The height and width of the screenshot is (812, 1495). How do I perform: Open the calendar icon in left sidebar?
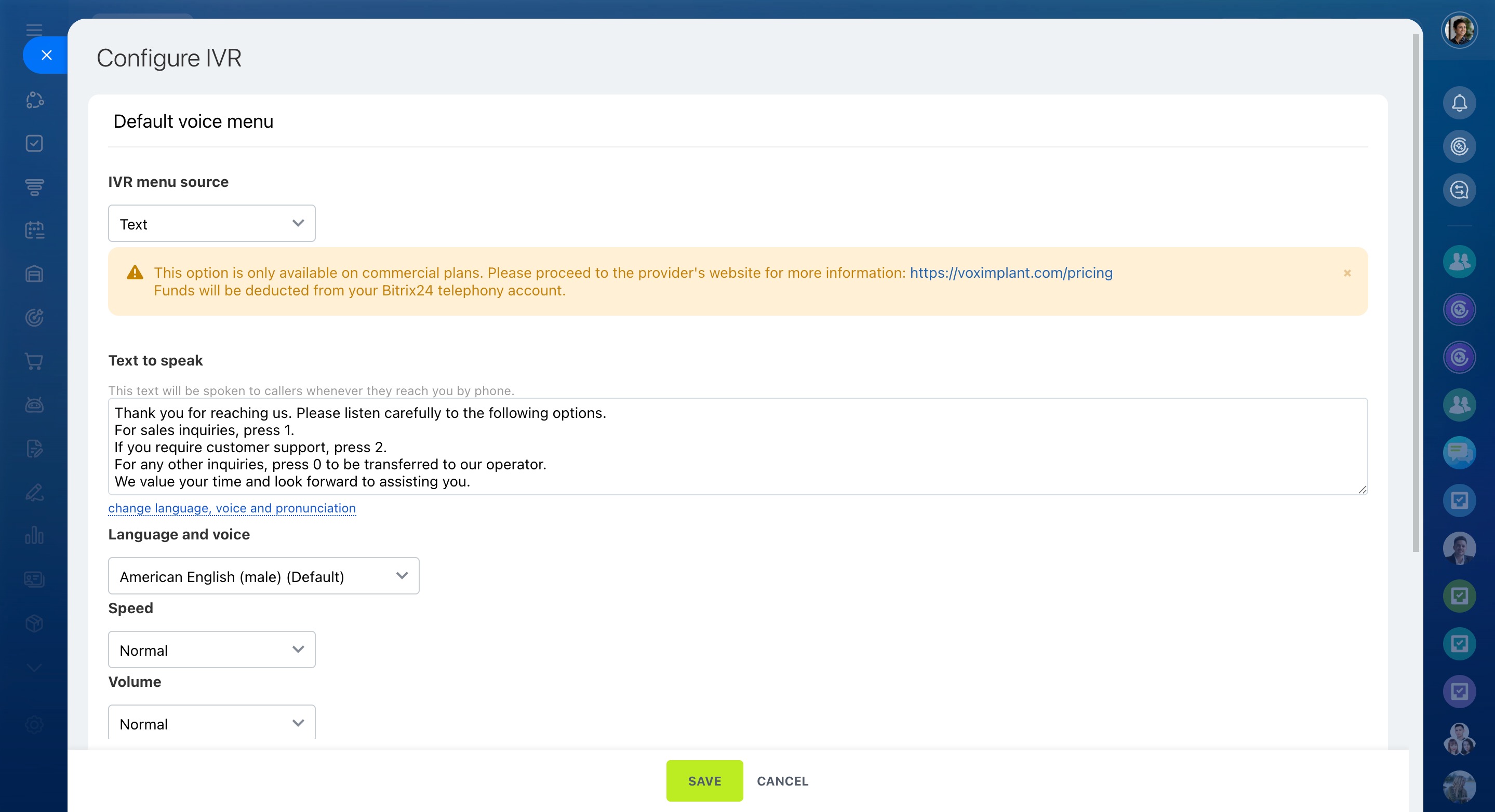[x=34, y=231]
